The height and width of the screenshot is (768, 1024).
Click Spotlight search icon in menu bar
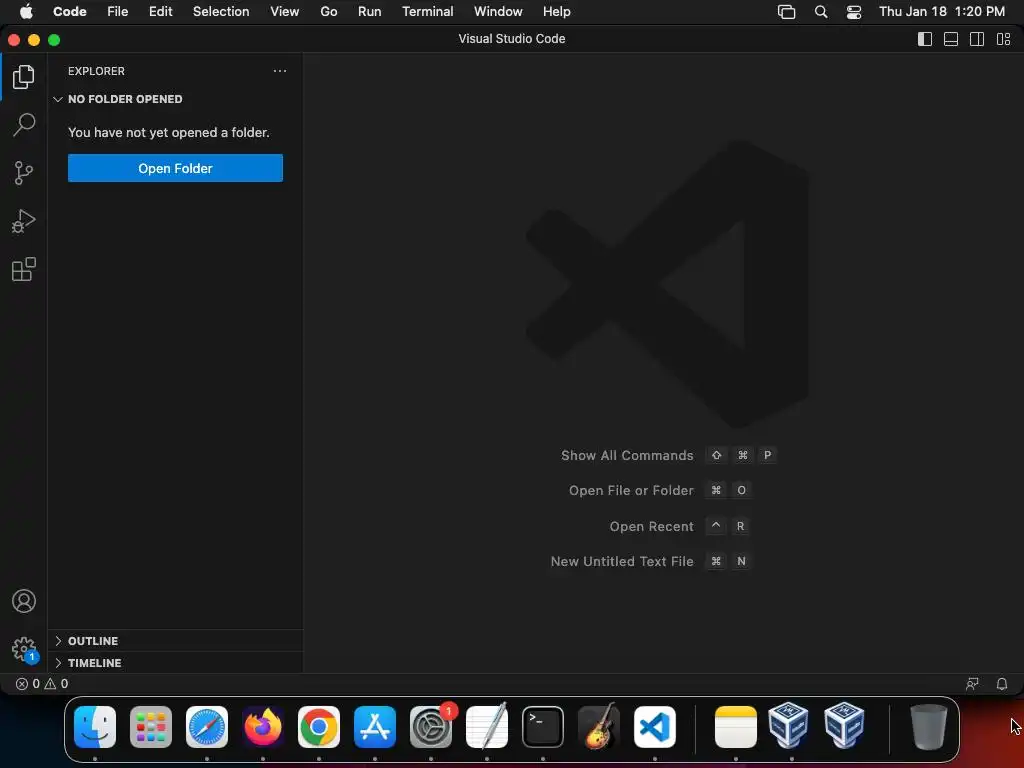point(821,12)
